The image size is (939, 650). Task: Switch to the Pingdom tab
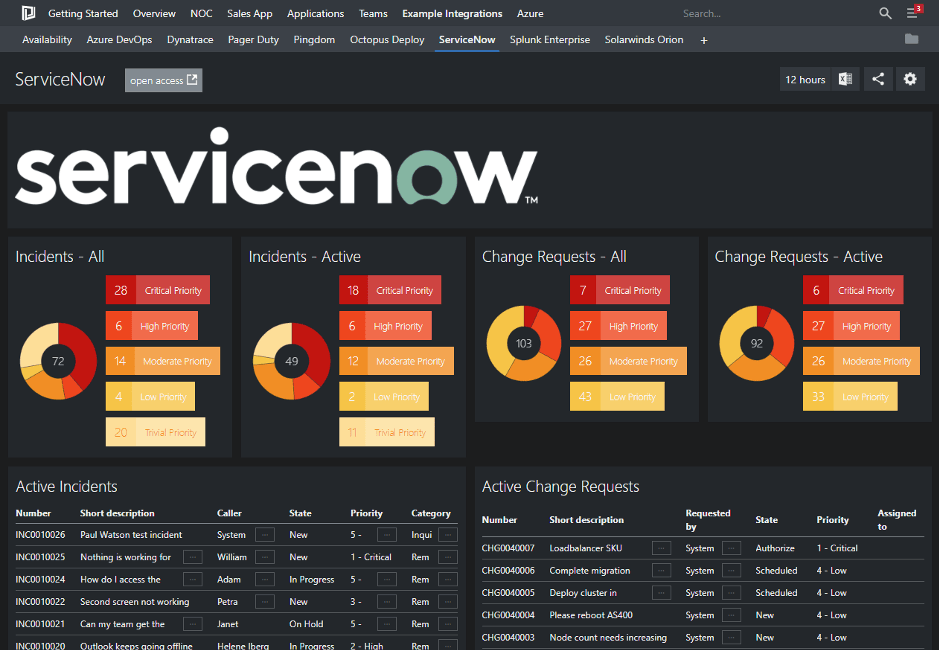tap(314, 40)
